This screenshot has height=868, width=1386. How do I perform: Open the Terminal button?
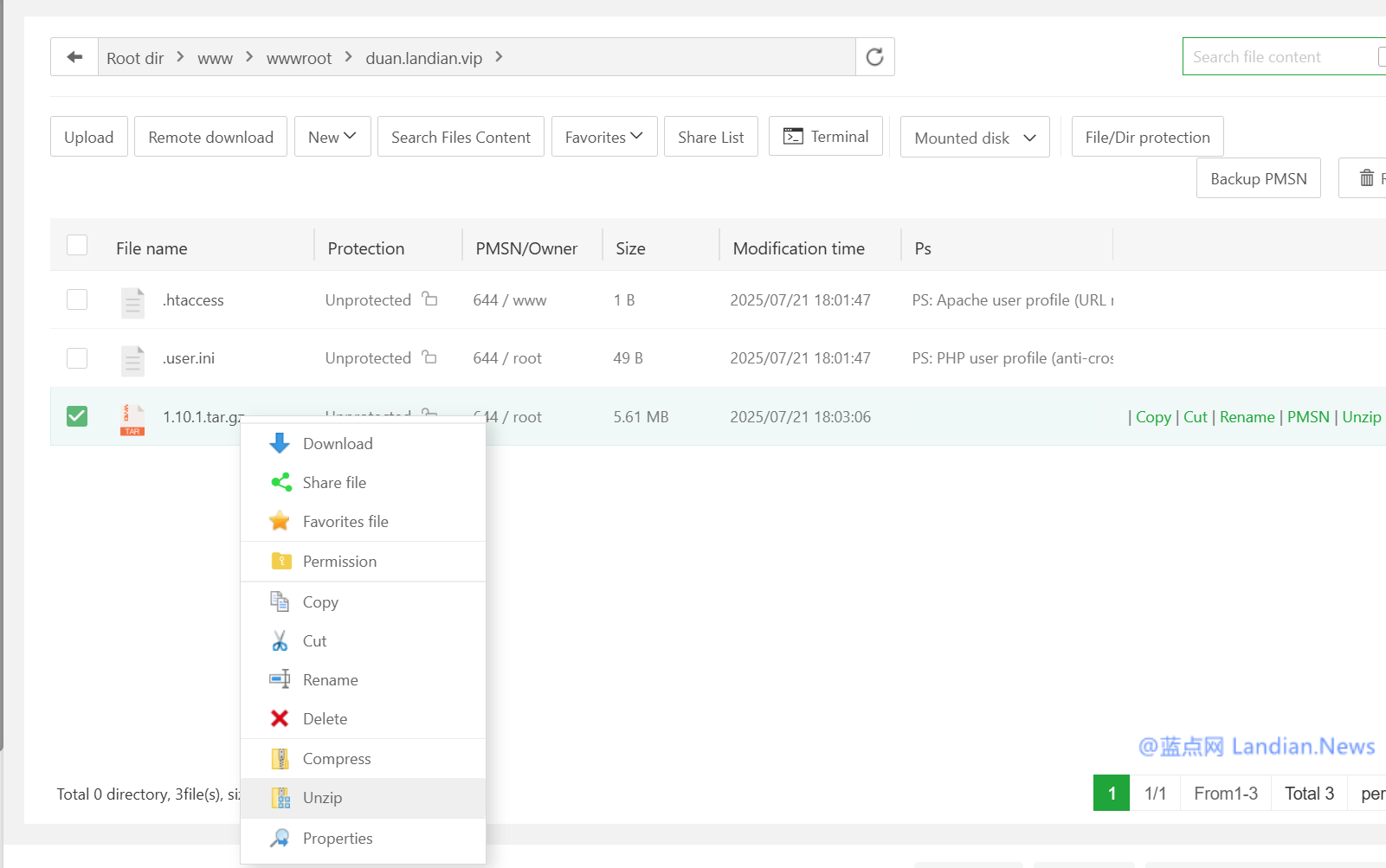pyautogui.click(x=825, y=137)
